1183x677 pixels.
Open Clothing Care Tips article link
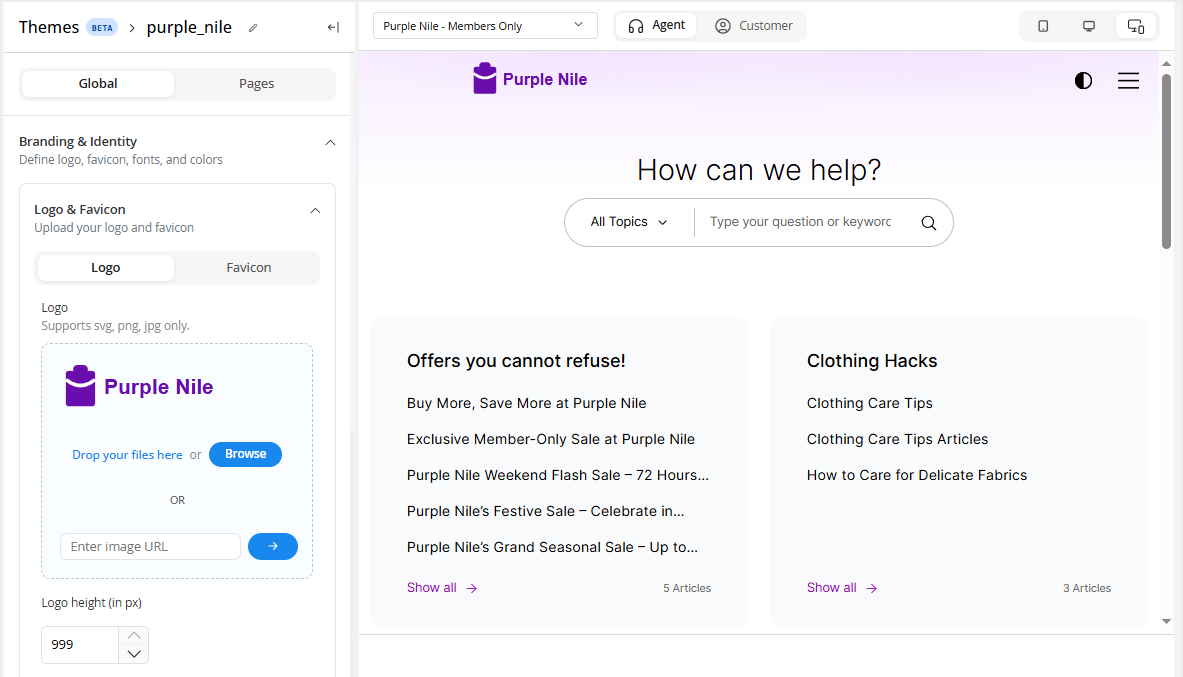click(x=869, y=403)
